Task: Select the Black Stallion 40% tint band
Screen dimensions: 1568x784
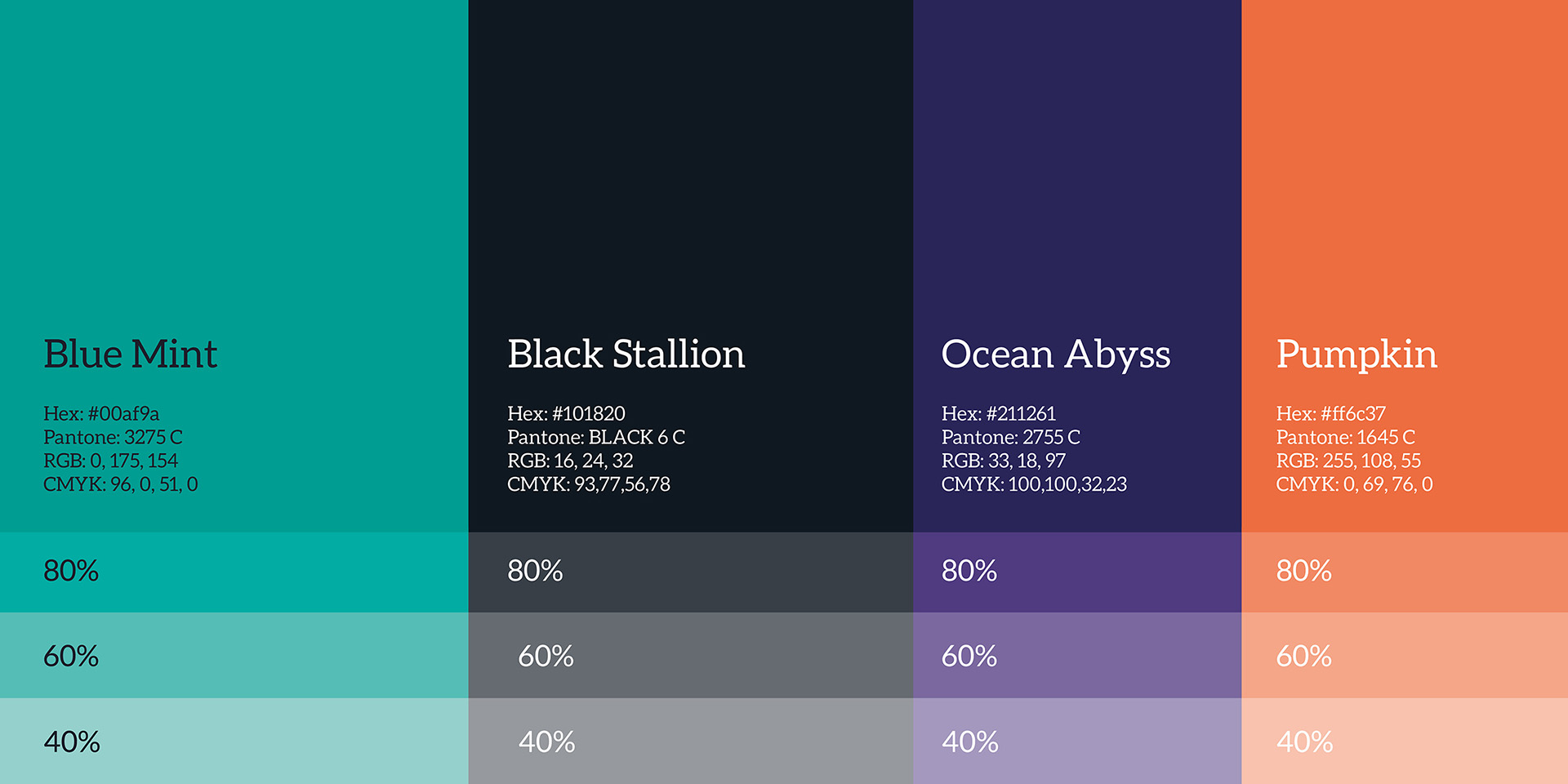Action: [691, 741]
